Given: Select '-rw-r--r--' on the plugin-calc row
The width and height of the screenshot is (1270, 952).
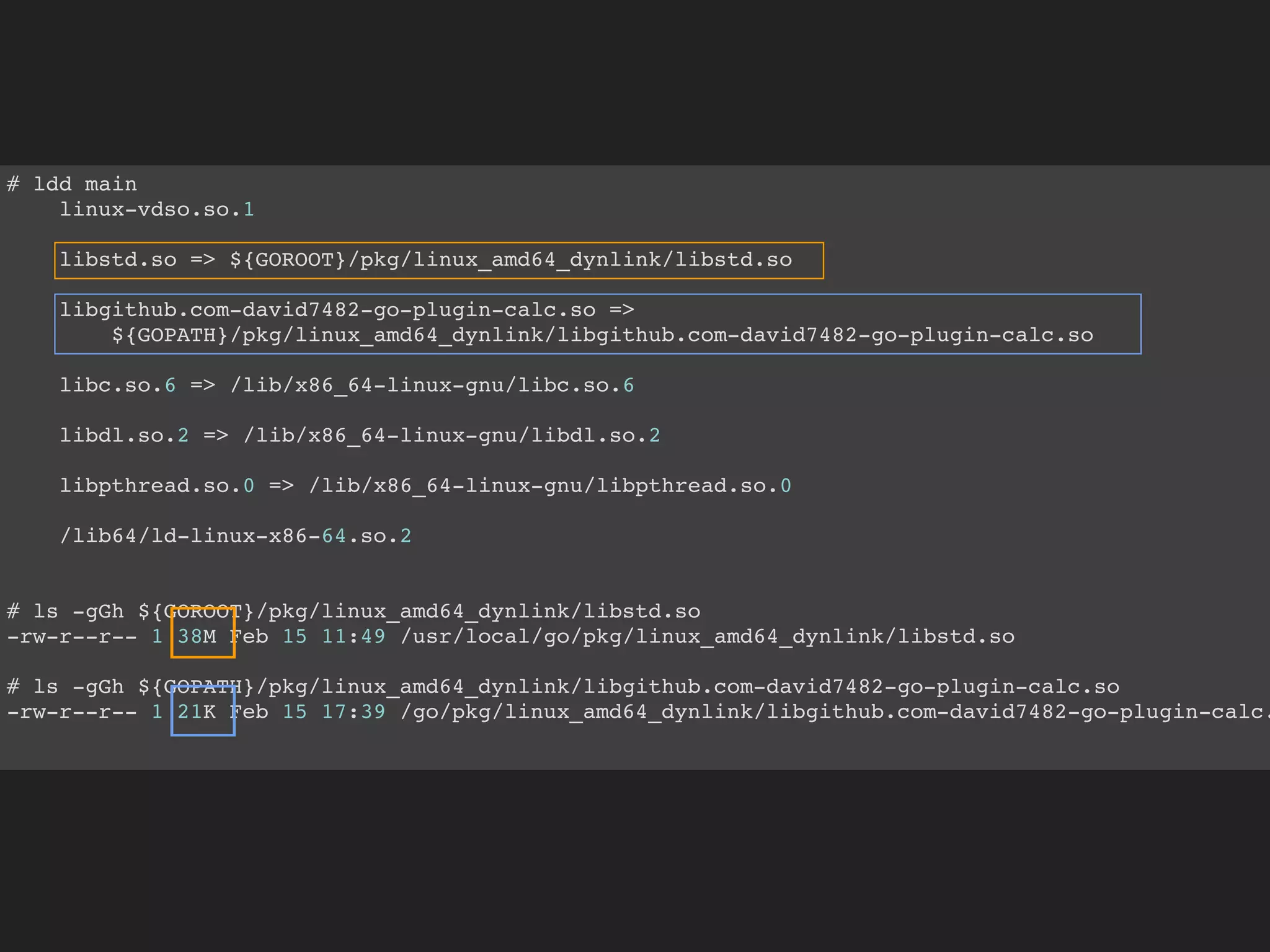Looking at the screenshot, I should pos(72,712).
